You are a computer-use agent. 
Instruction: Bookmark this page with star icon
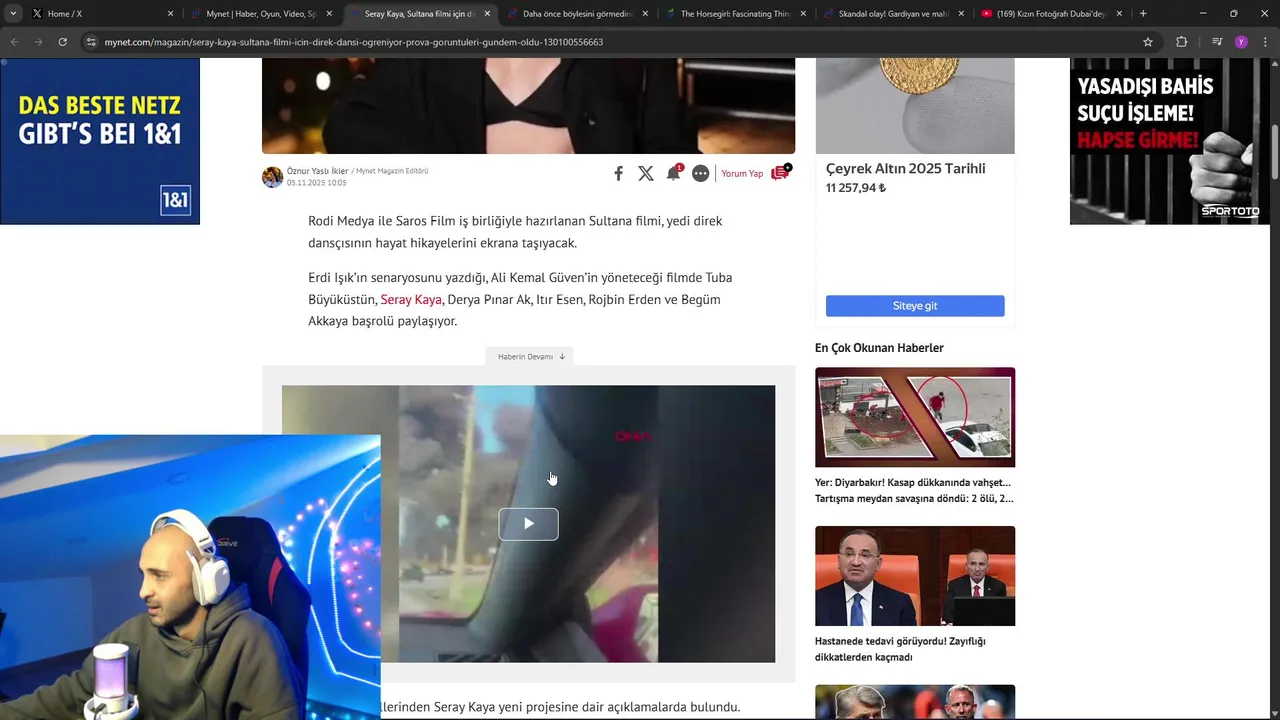click(x=1148, y=42)
